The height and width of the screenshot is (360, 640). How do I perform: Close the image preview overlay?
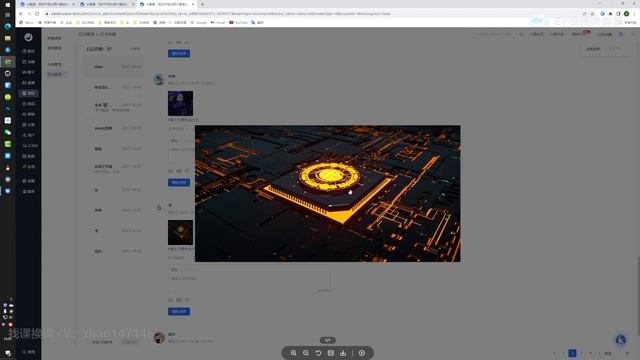coord(362,353)
